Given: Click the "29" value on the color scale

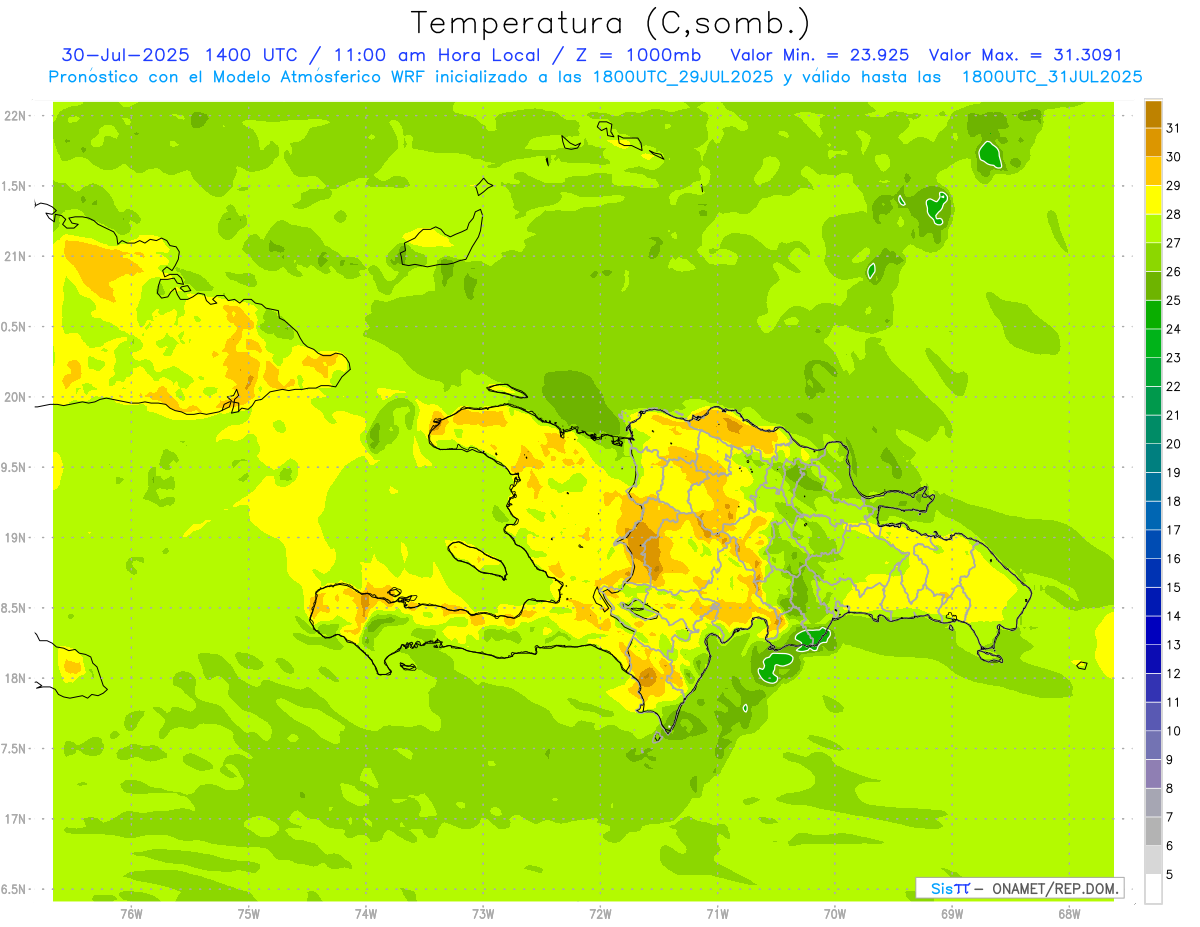Looking at the screenshot, I should [x=1174, y=185].
